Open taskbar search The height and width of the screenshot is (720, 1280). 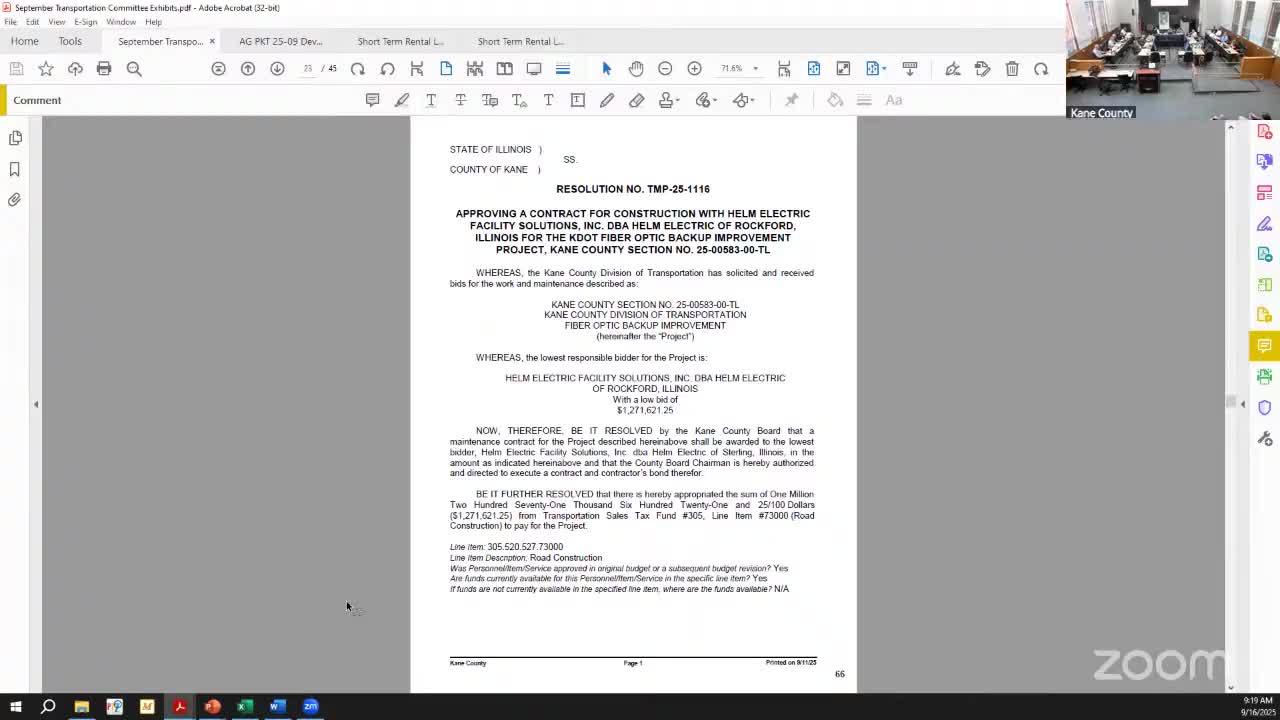[48, 707]
